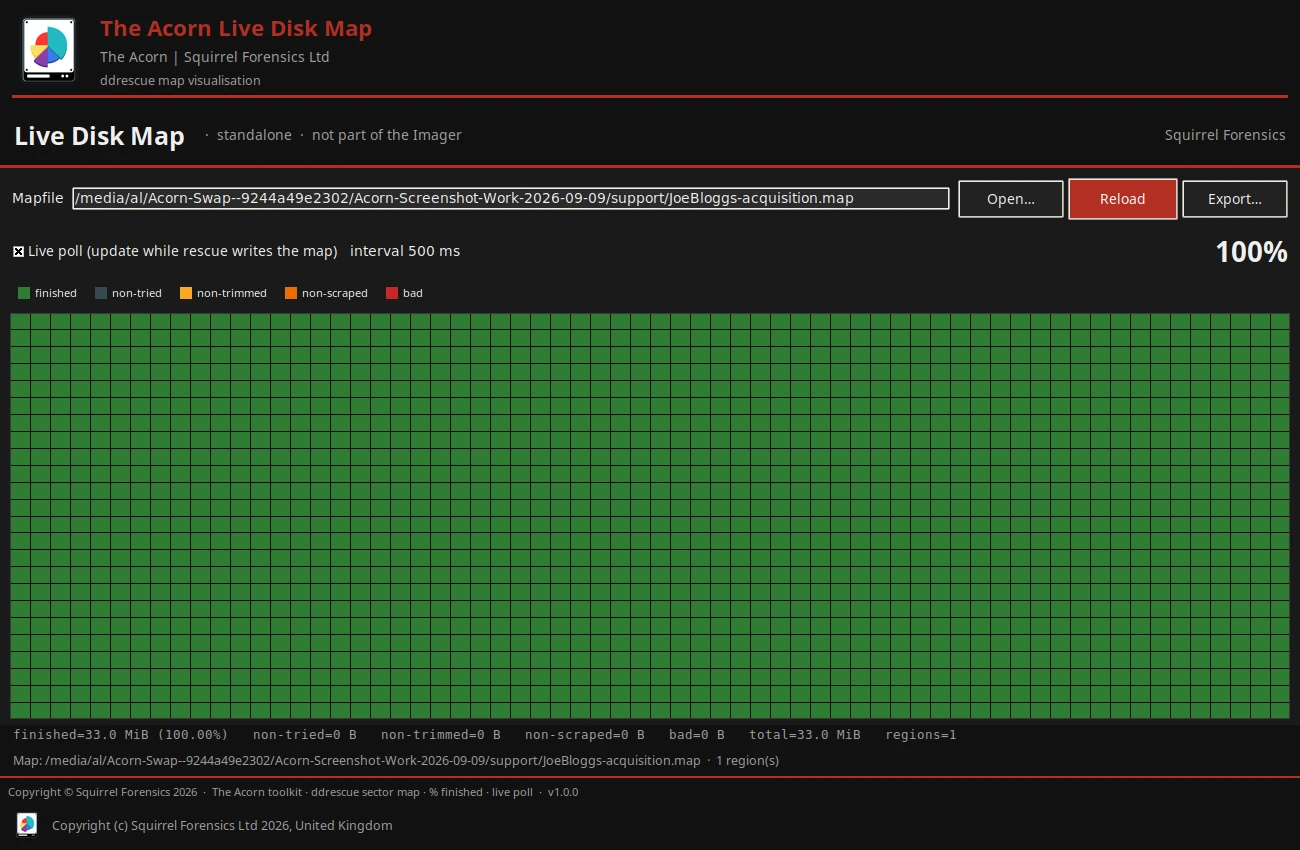Click 'finished=33.0 MiB (100.00%)' status entry

121,735
